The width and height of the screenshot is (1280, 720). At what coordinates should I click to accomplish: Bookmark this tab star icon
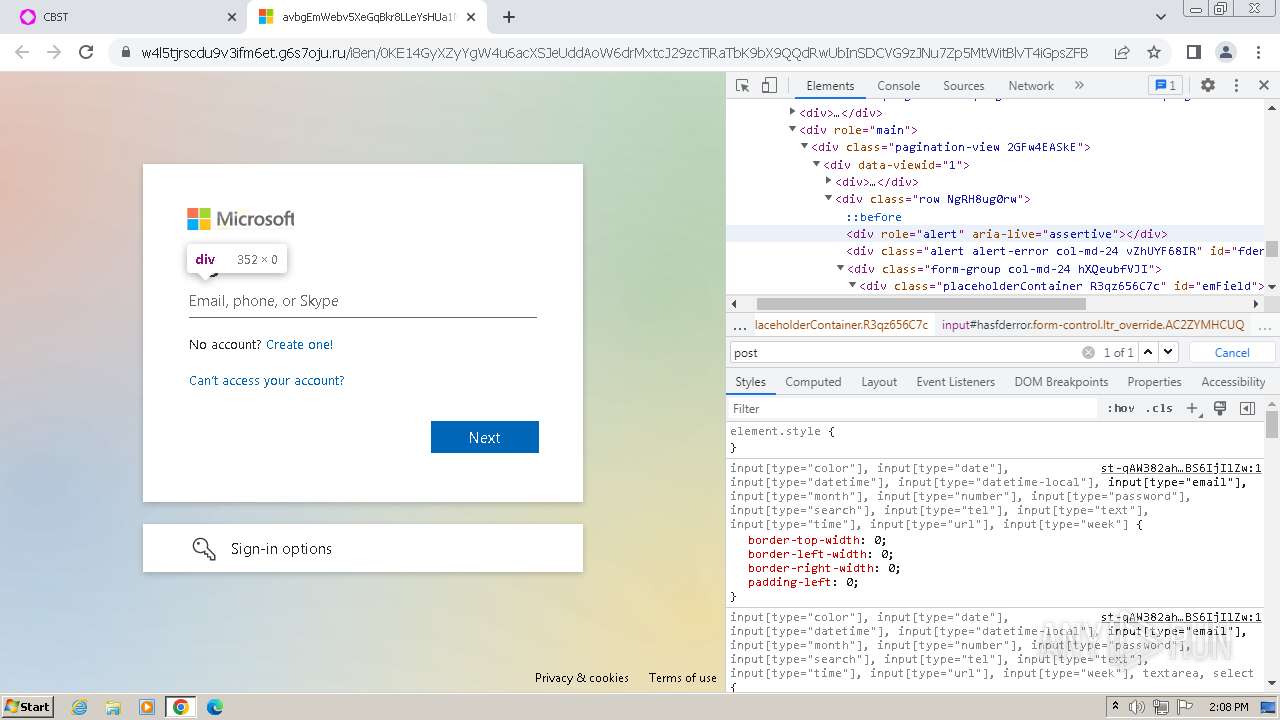click(x=1154, y=52)
